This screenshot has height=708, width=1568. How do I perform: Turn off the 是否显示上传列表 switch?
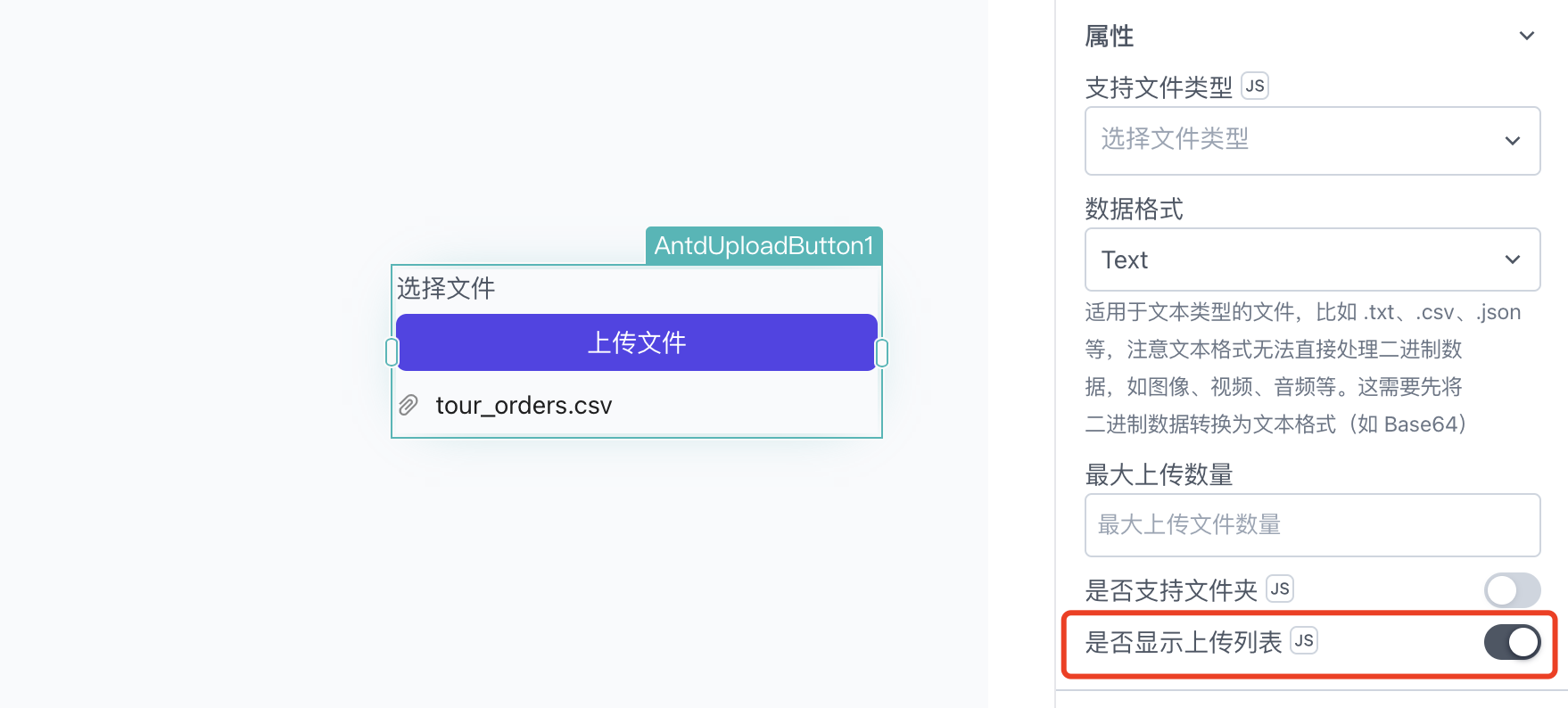1512,642
